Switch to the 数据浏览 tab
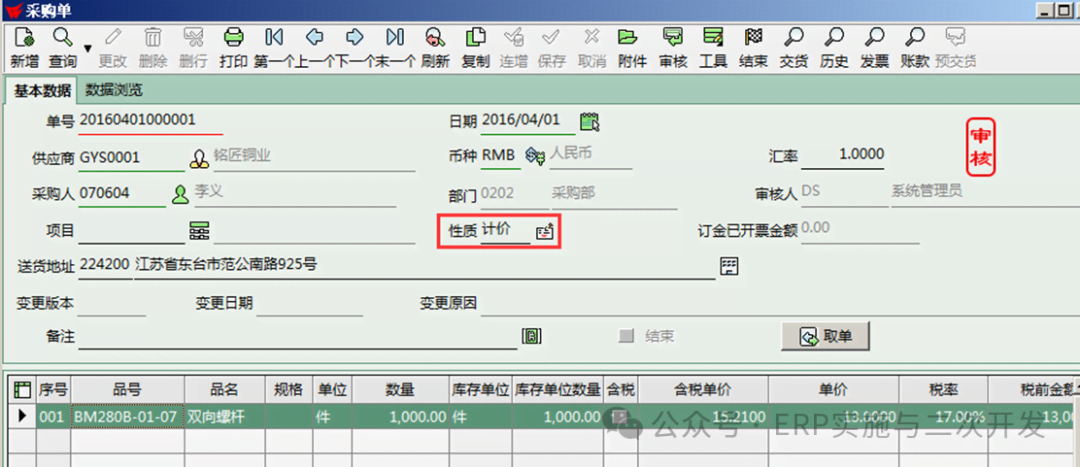 point(113,90)
